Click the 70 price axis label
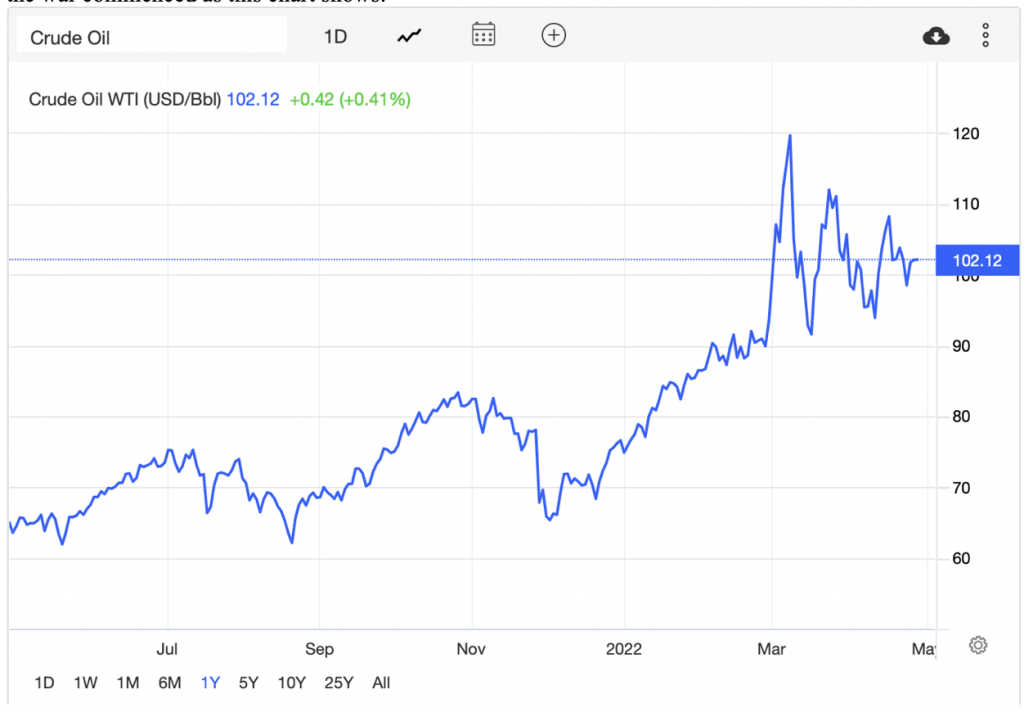The width and height of the screenshot is (1024, 712). pos(961,488)
